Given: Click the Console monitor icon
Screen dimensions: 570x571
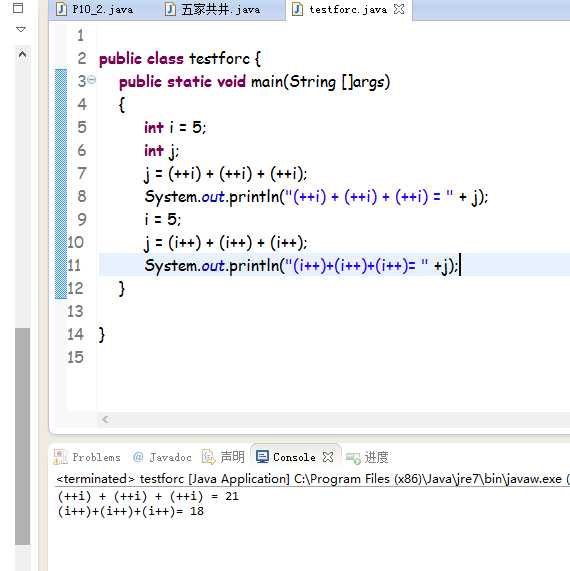Looking at the screenshot, I should (x=262, y=457).
